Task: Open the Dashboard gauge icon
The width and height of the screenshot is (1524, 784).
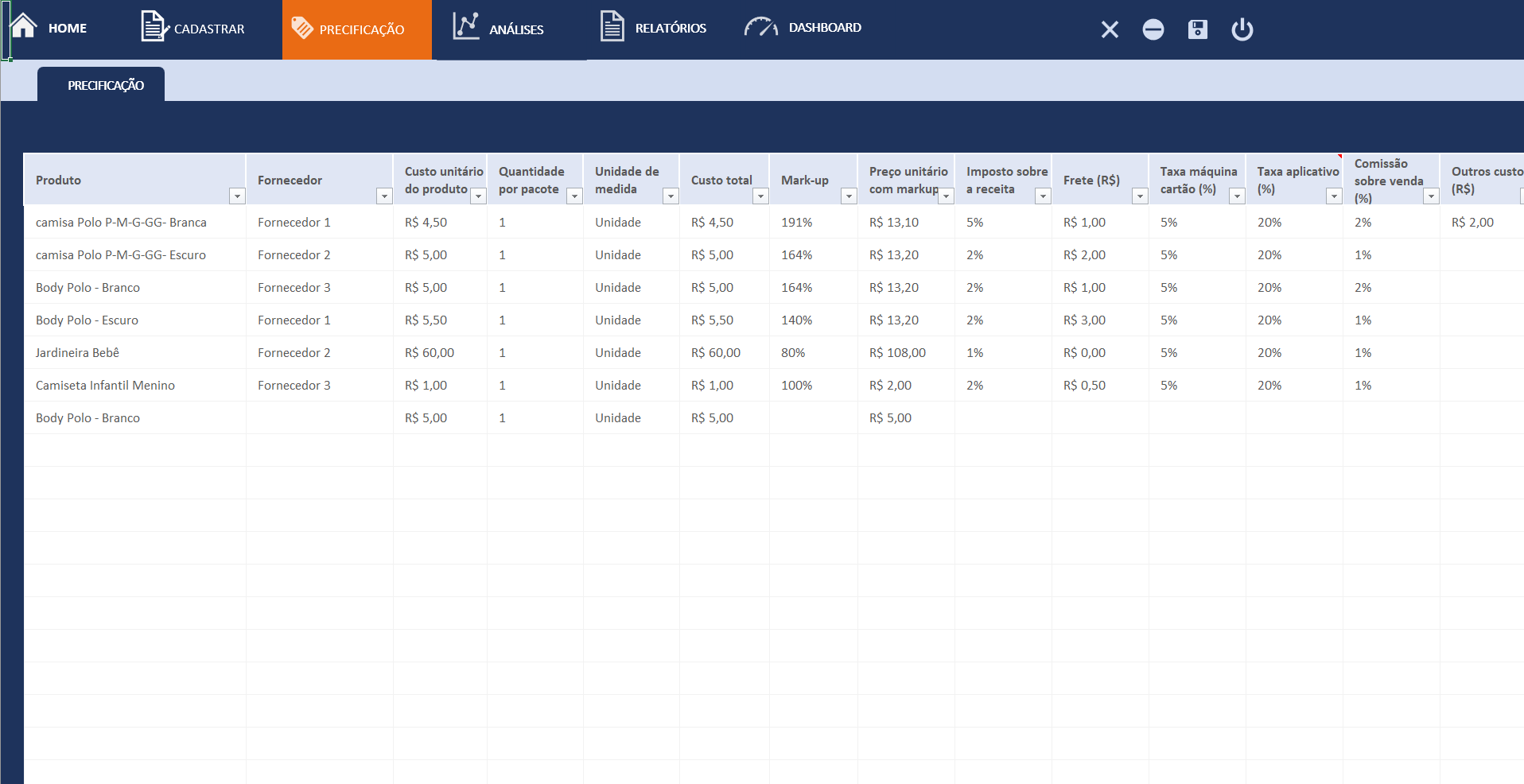Action: pyautogui.click(x=760, y=28)
